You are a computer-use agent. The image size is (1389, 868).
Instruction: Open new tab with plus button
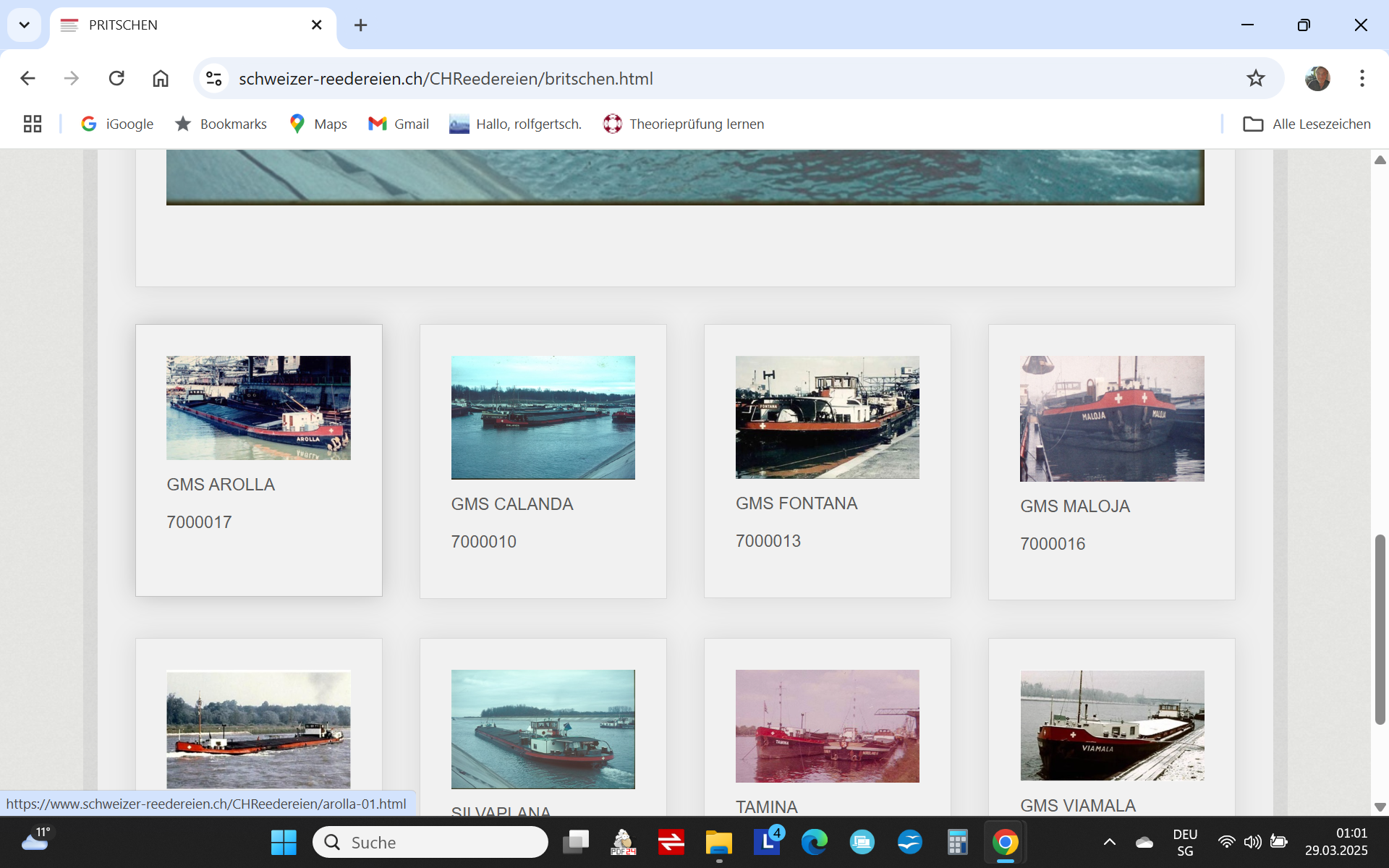[x=360, y=25]
